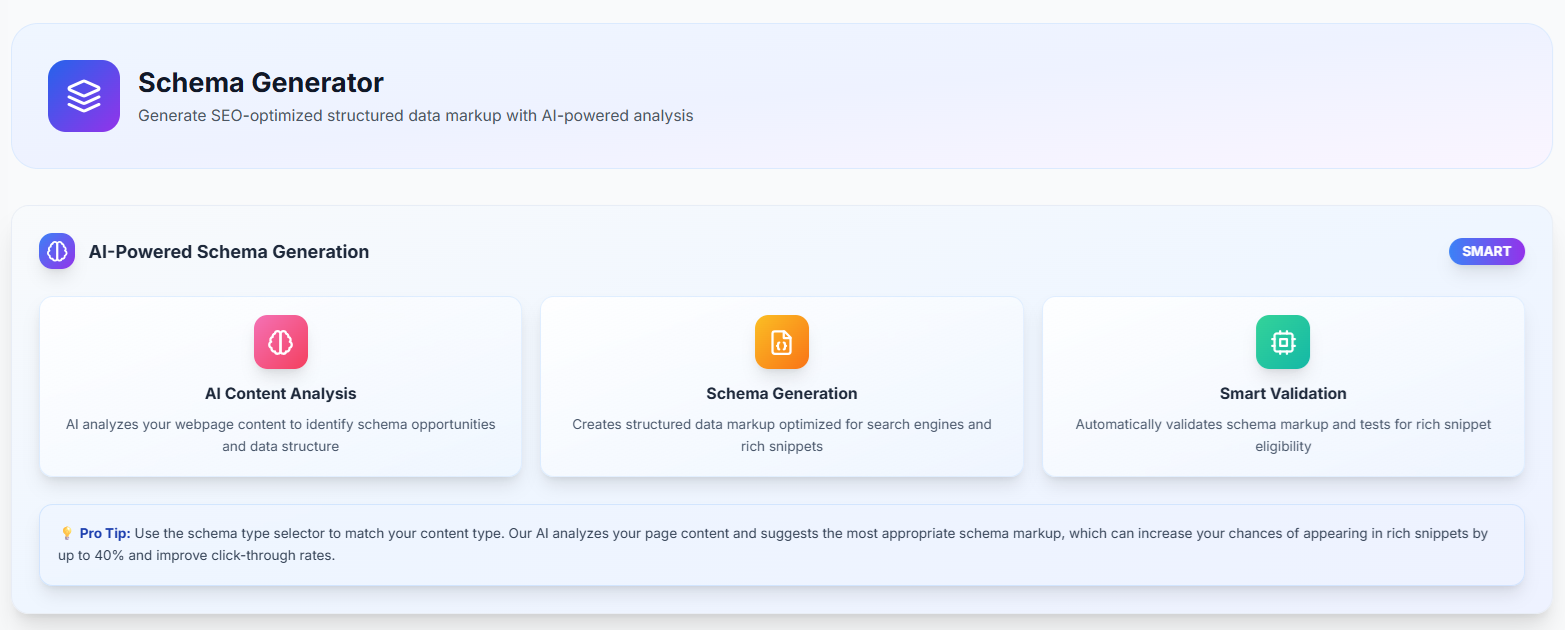Click the AI Content Analysis description text

click(x=281, y=435)
